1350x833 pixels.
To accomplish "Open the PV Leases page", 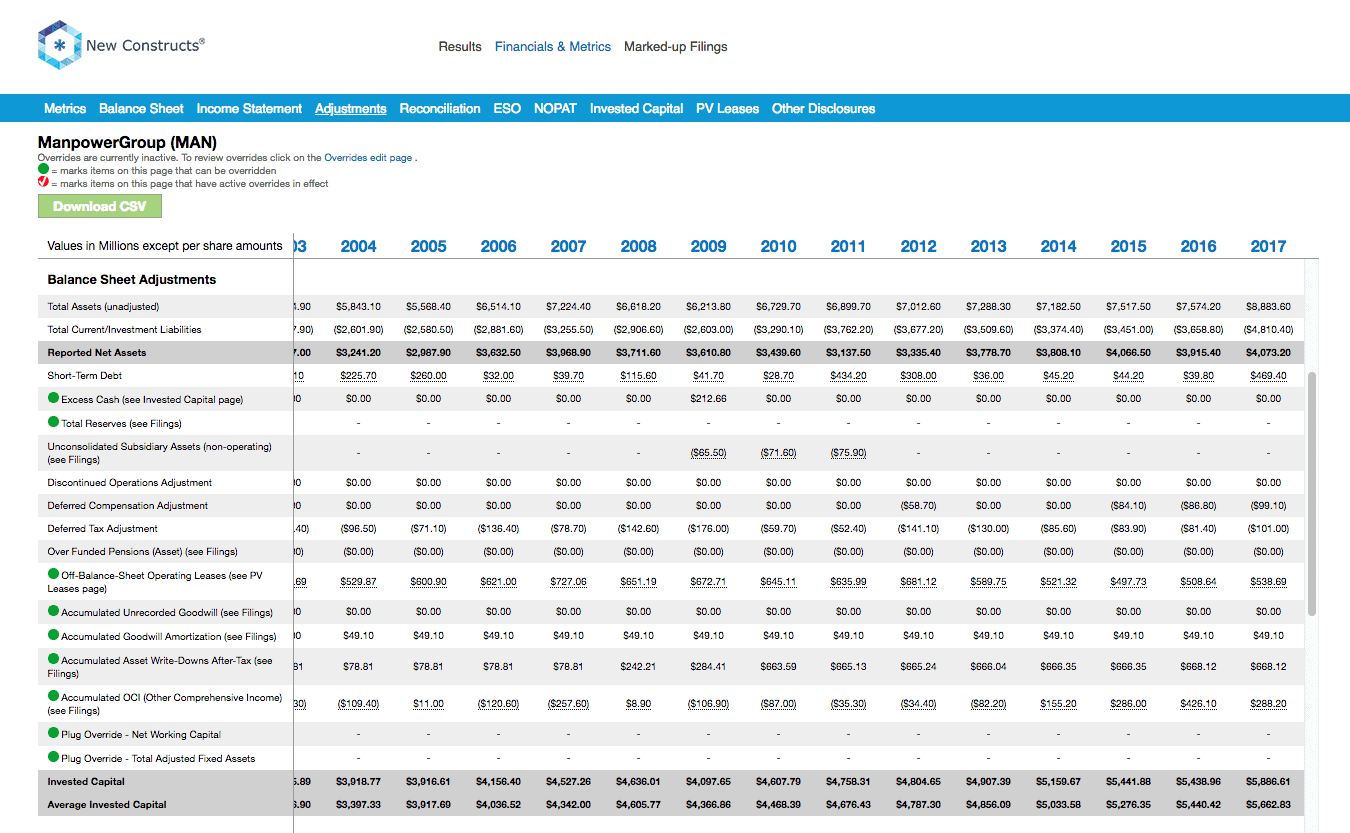I will tap(728, 109).
